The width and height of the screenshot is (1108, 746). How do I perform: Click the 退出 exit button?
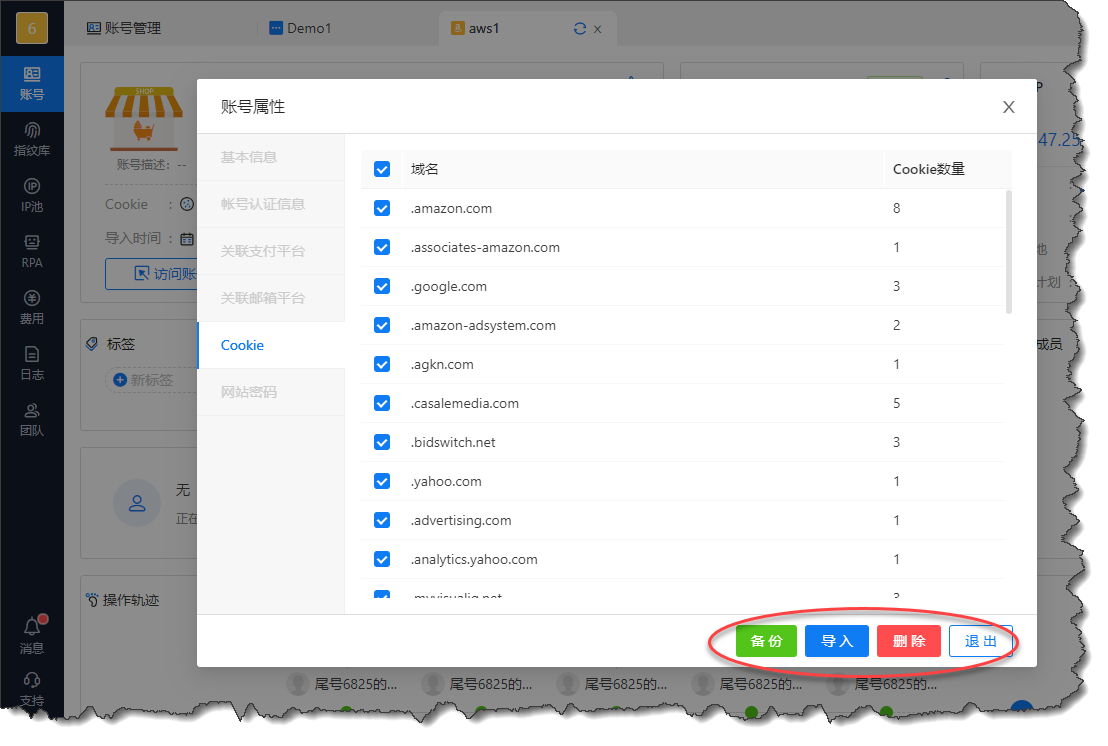pyautogui.click(x=981, y=641)
